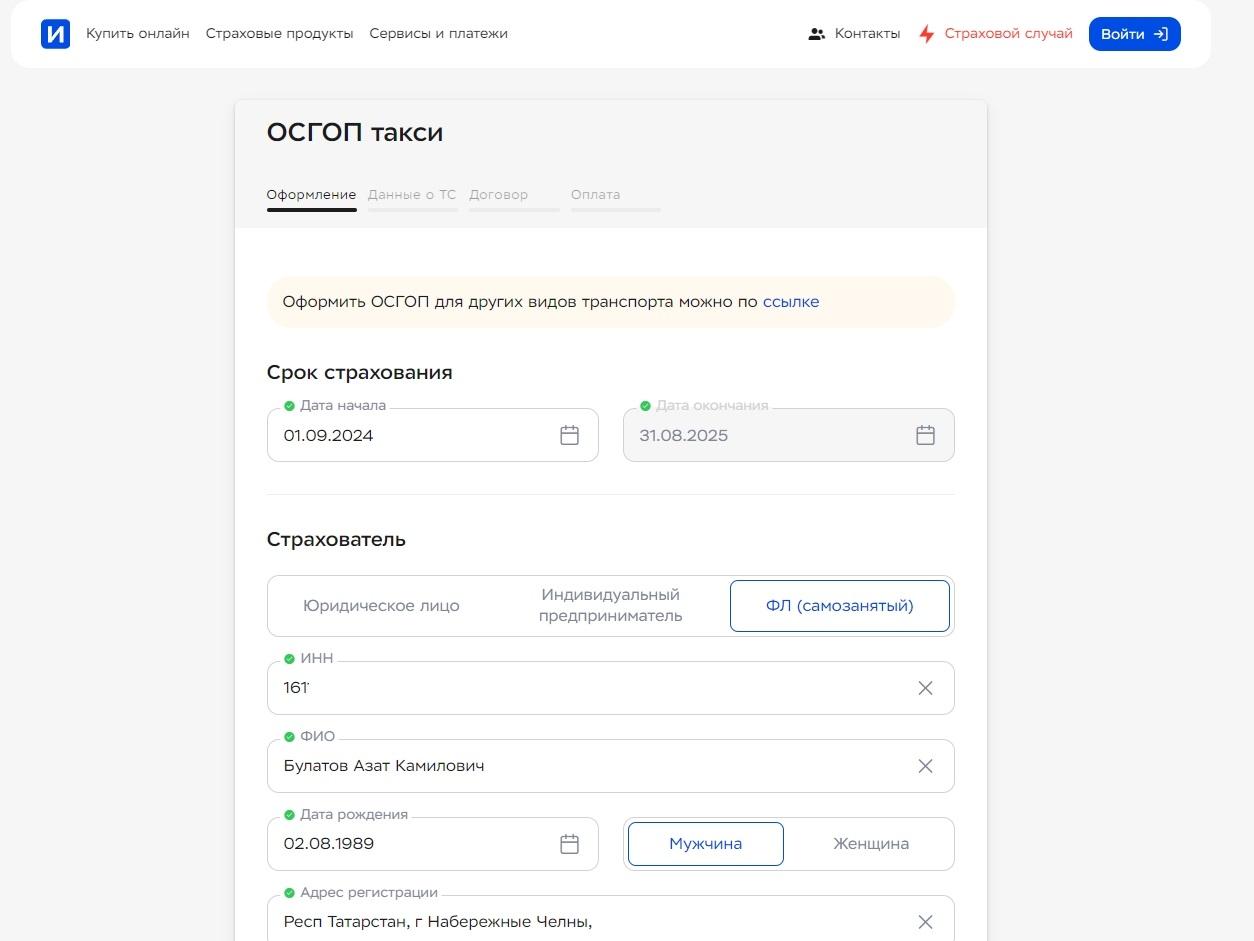Click the lightning bolt insurance claim icon
Viewport: 1254px width, 941px height.
click(x=927, y=34)
